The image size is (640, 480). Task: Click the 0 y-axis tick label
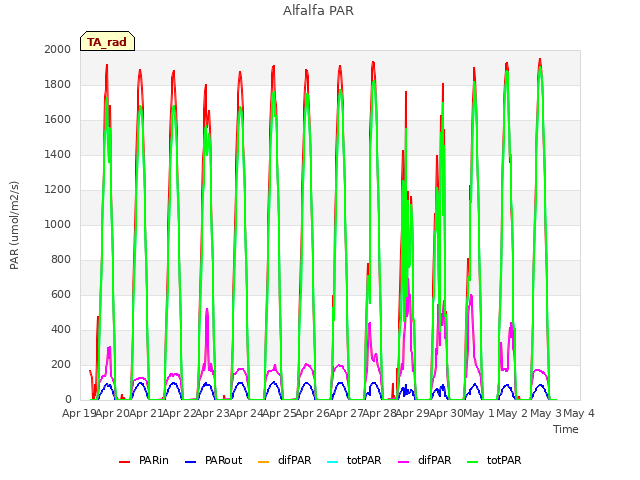point(68,400)
